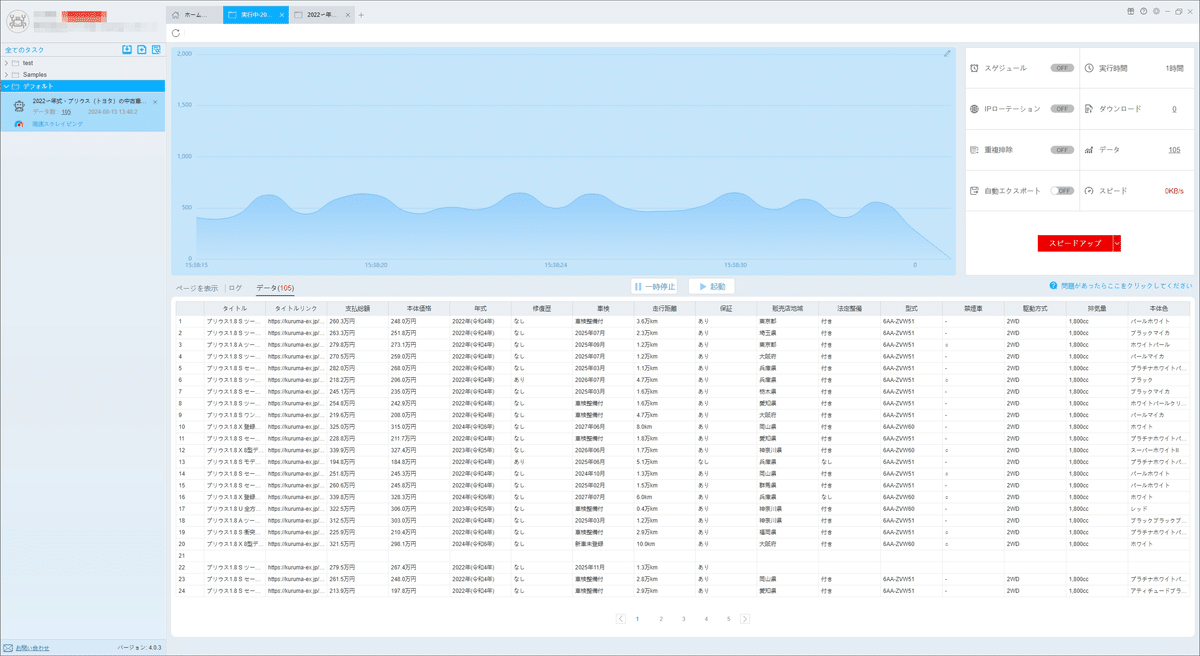
Task: Enable the IPローテーション switch
Action: coord(1062,108)
